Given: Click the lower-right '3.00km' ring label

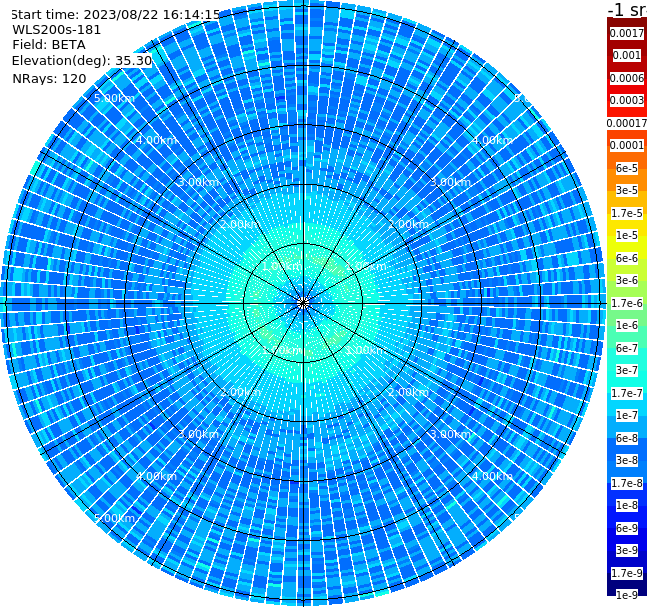Looking at the screenshot, I should pyautogui.click(x=451, y=434).
